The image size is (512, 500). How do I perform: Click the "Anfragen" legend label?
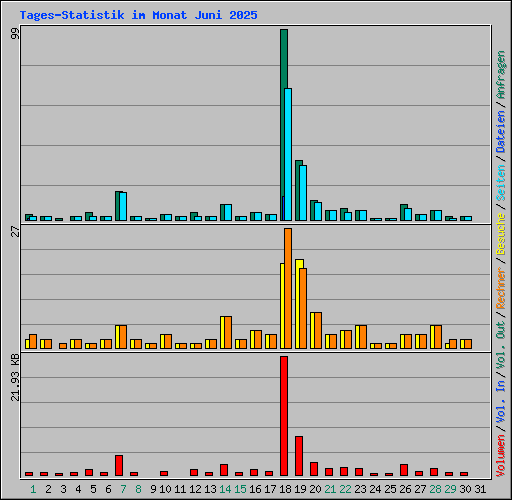[501, 74]
